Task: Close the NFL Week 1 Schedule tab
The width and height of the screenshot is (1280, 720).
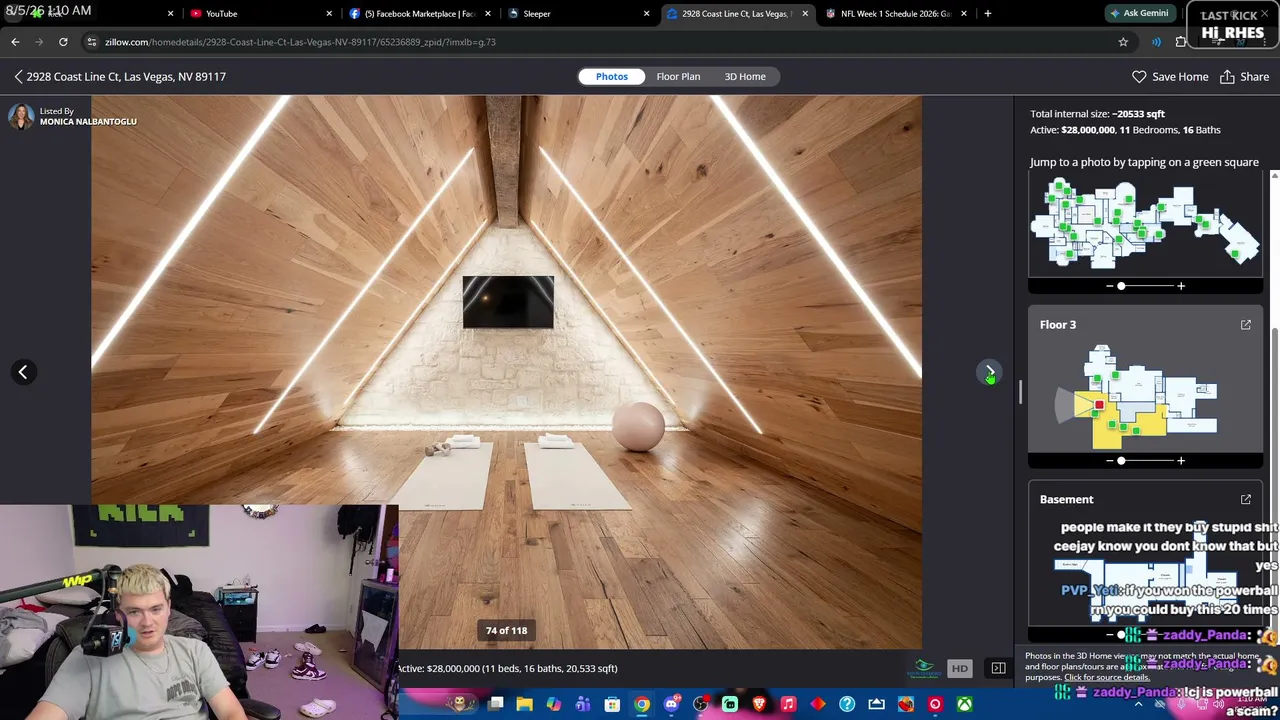Action: point(964,14)
